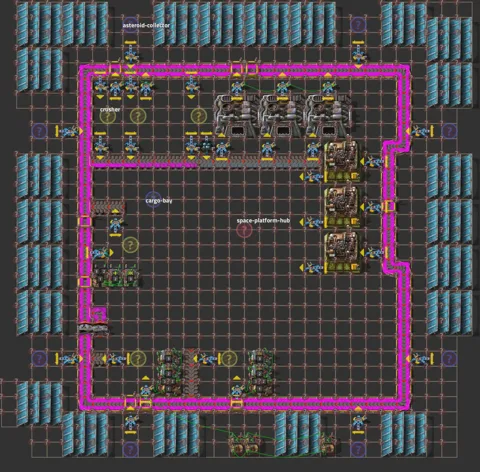Select the dark inserter above the inner belt
The width and height of the screenshot is (480, 472).
tap(206, 146)
